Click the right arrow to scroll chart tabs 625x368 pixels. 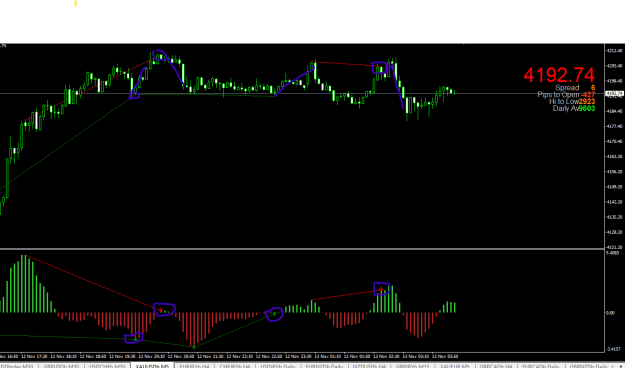(622, 366)
